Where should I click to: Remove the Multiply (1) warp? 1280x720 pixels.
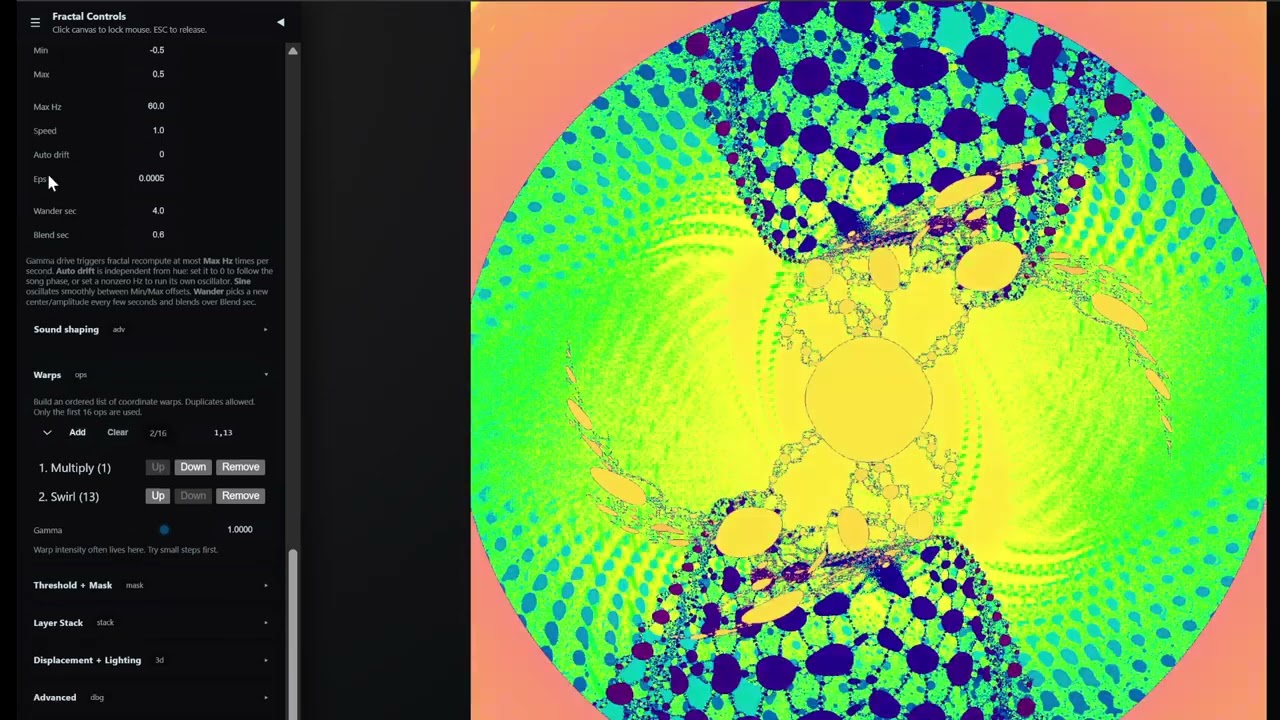coord(240,467)
